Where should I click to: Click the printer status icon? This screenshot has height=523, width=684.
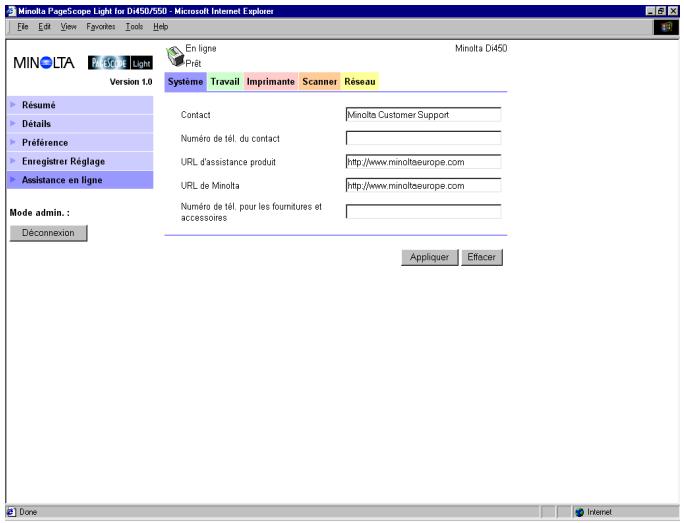175,56
